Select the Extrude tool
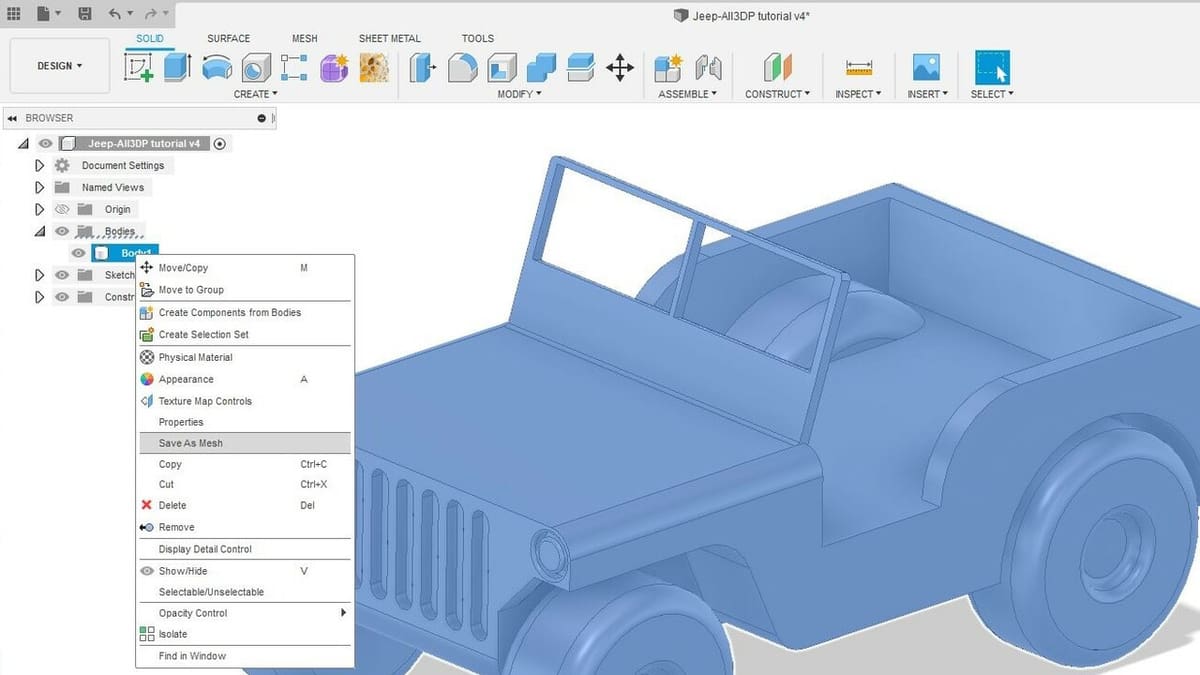This screenshot has width=1200, height=675. (x=177, y=68)
